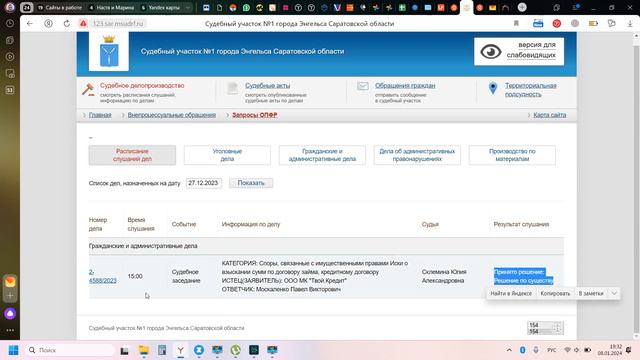Click the gavel icon next to Судебное делопроизводство

pyautogui.click(x=88, y=89)
